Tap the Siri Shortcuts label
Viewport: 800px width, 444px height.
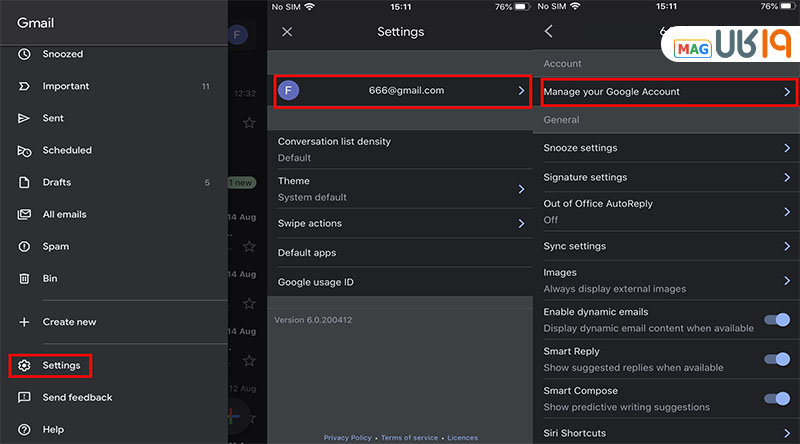(x=574, y=433)
